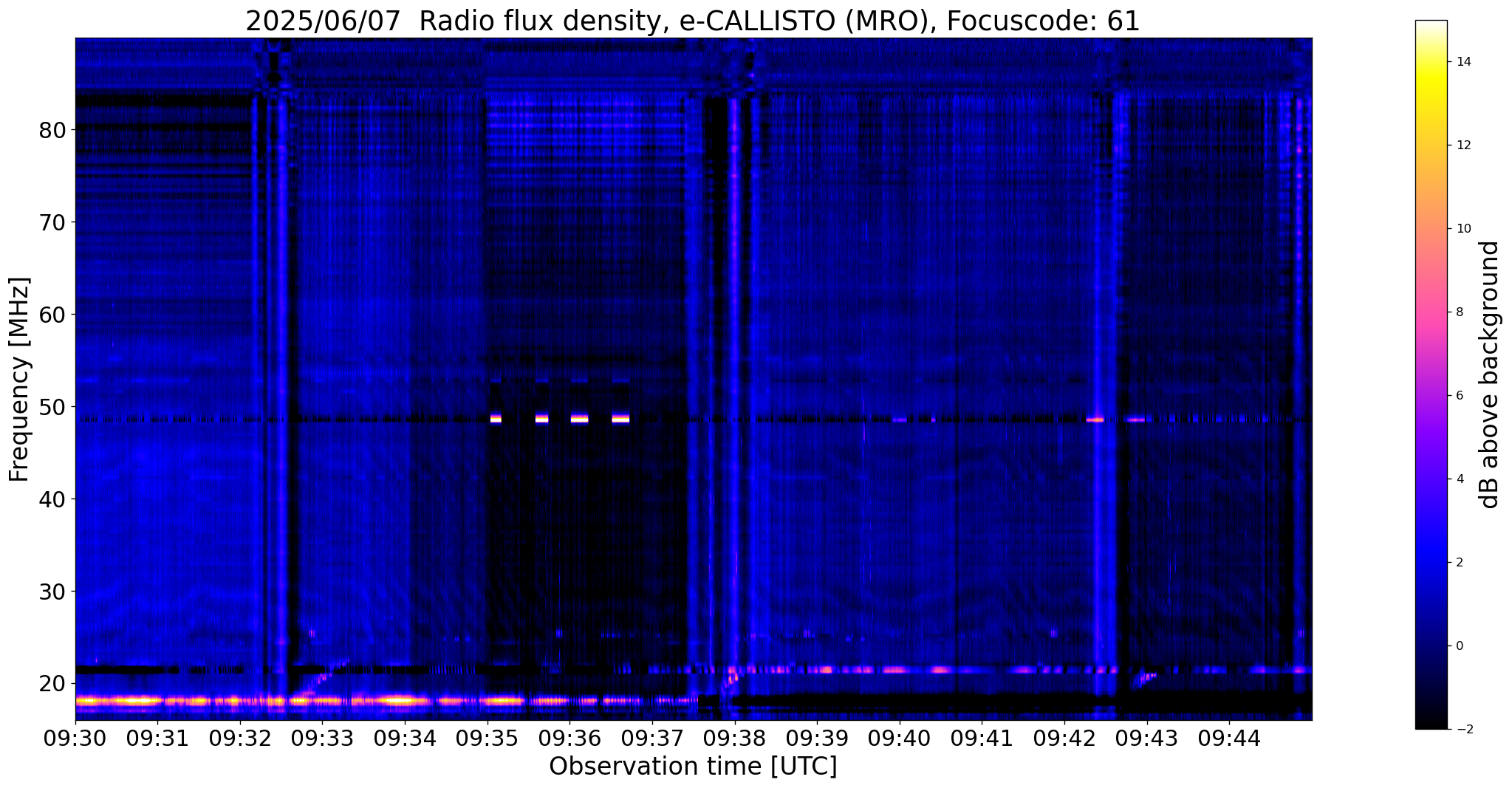Pick the colorbar tick label 6
The image size is (1512, 788).
[x=1458, y=396]
